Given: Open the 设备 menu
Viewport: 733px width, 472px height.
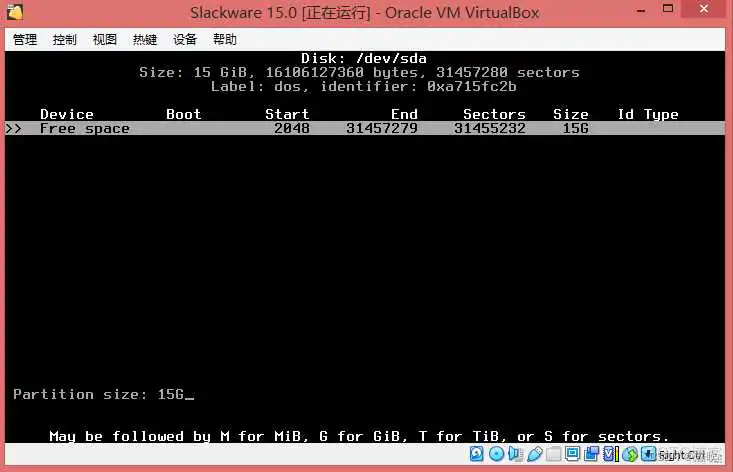Looking at the screenshot, I should tap(185, 40).
